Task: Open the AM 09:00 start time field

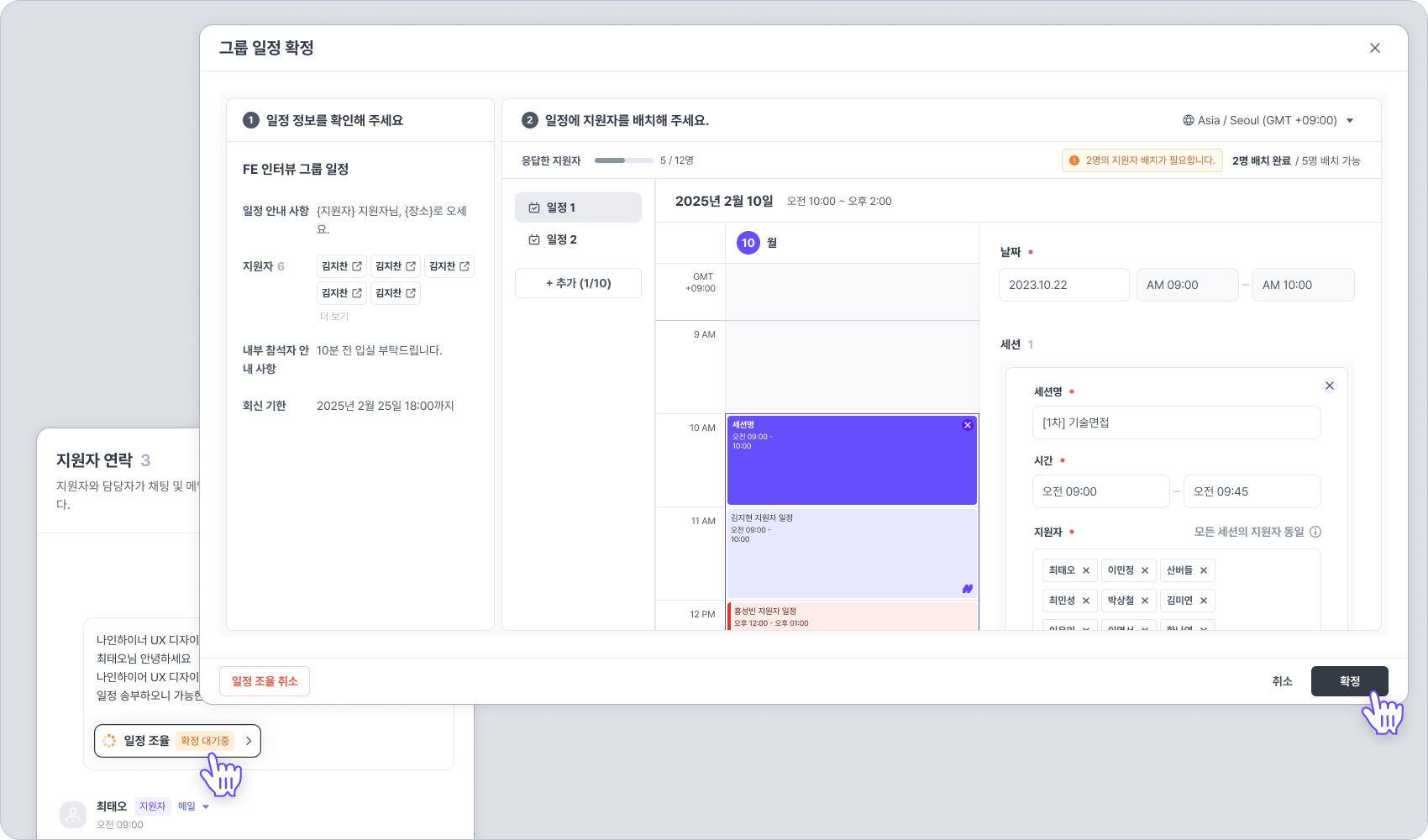Action: point(1187,285)
